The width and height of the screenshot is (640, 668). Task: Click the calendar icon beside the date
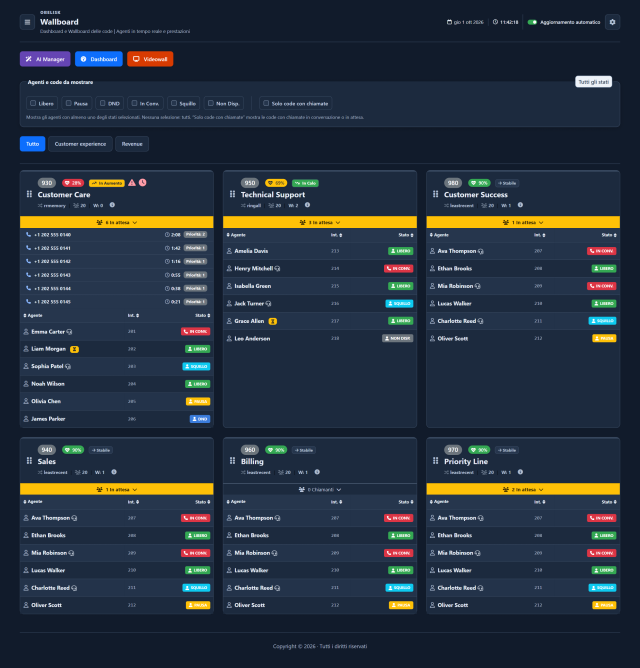449,22
